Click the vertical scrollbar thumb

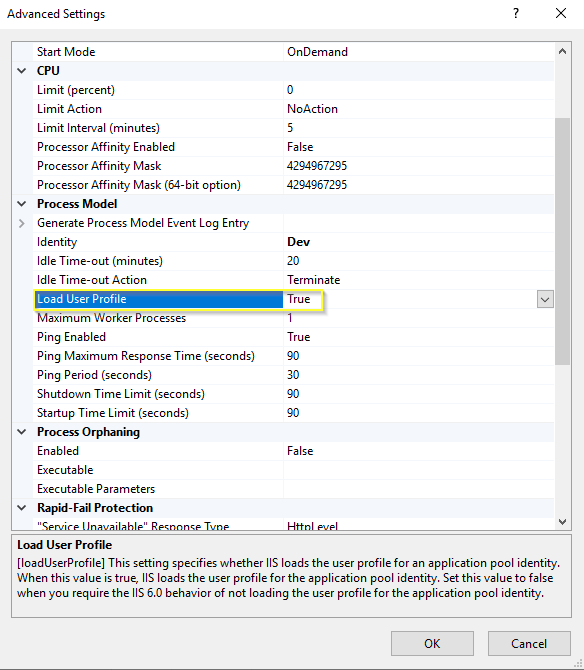pos(563,241)
